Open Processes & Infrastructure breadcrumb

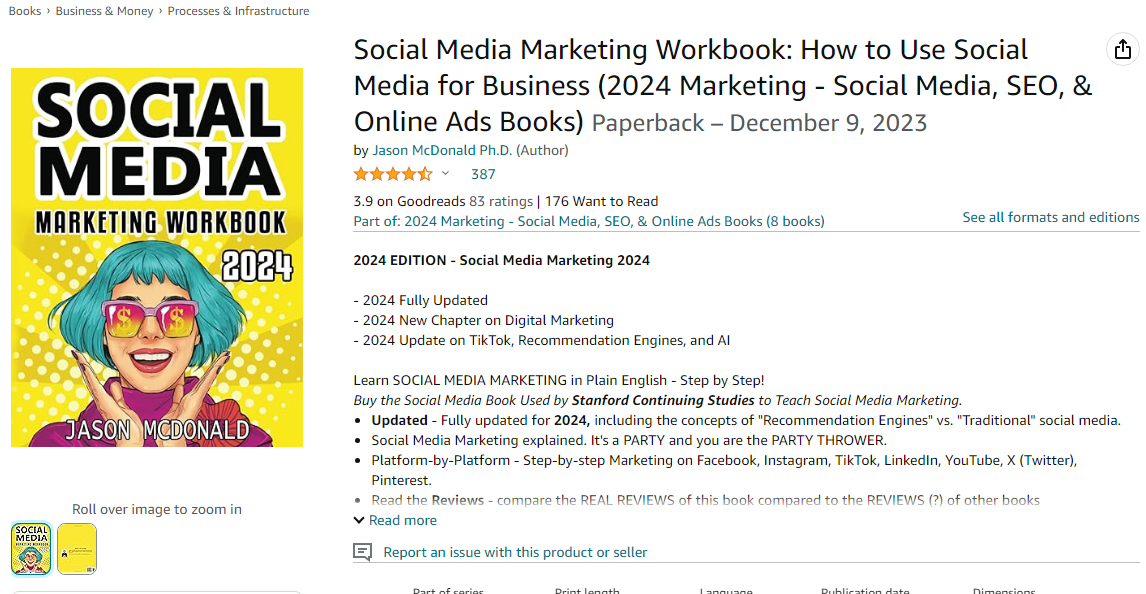click(x=238, y=10)
